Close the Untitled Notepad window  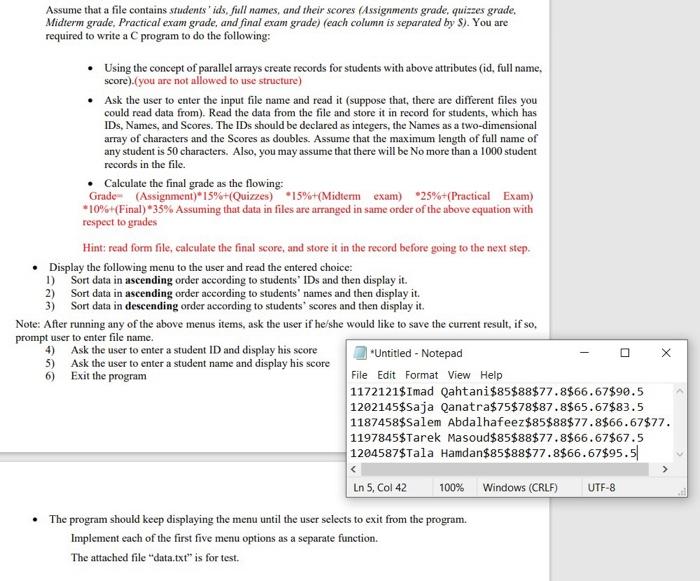666,353
